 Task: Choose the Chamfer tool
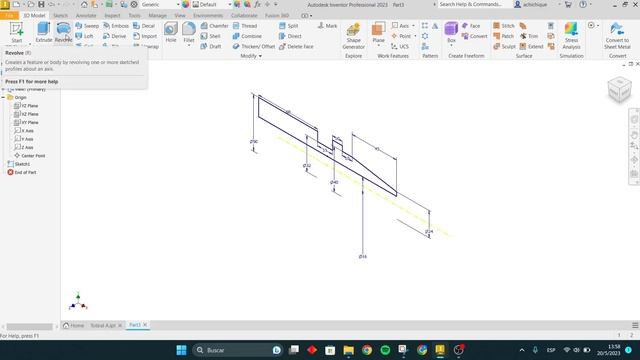[x=214, y=26]
